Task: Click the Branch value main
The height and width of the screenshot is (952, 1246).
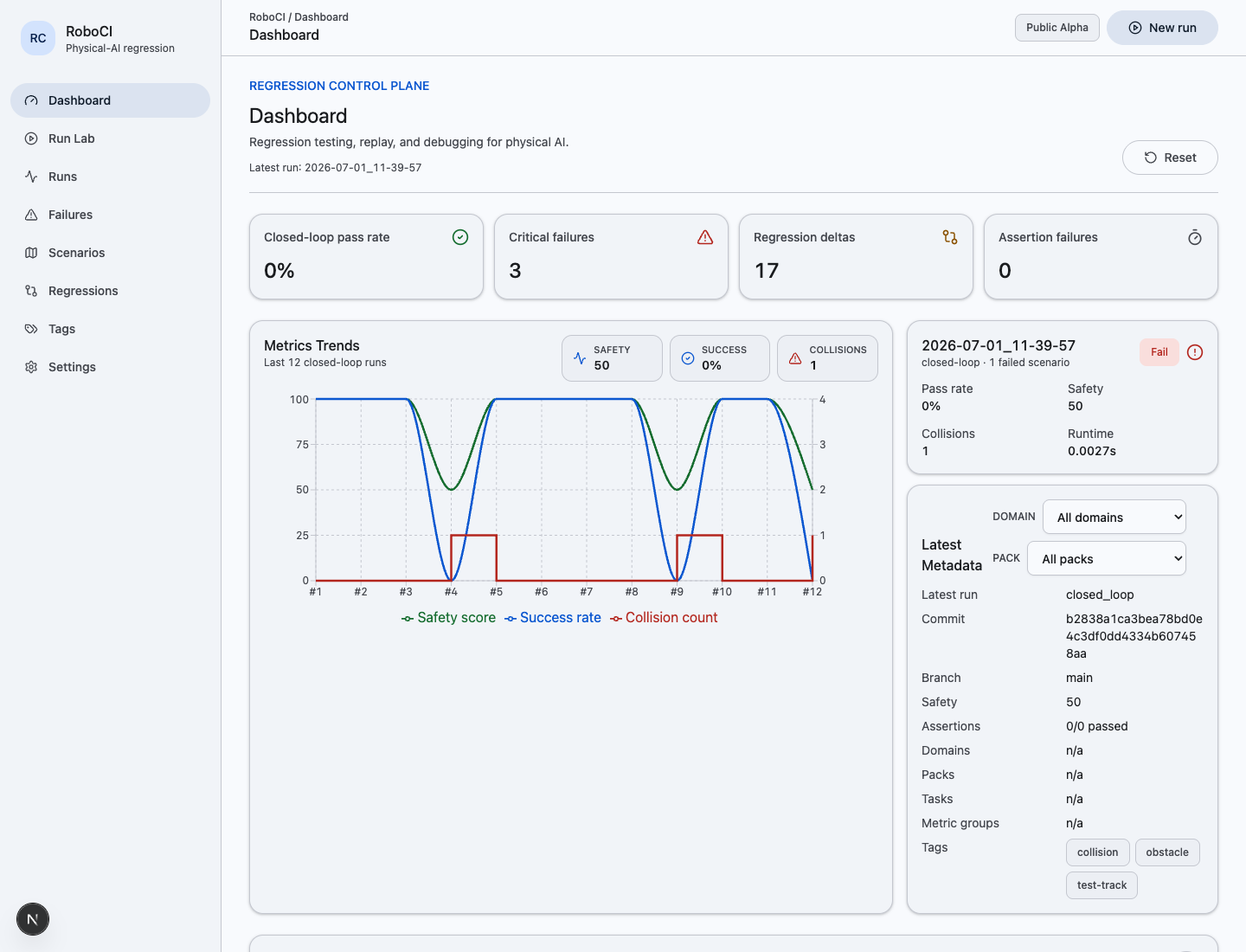Action: (x=1079, y=678)
